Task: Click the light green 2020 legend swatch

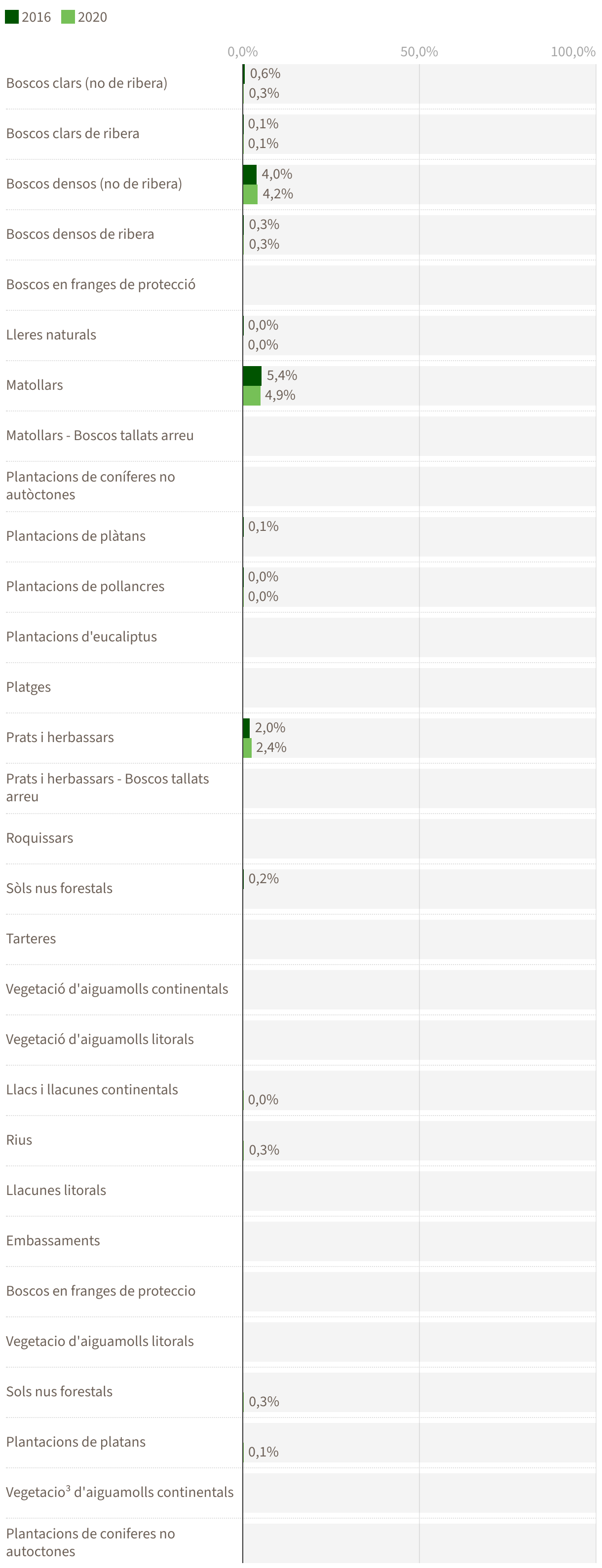Action: [x=68, y=16]
